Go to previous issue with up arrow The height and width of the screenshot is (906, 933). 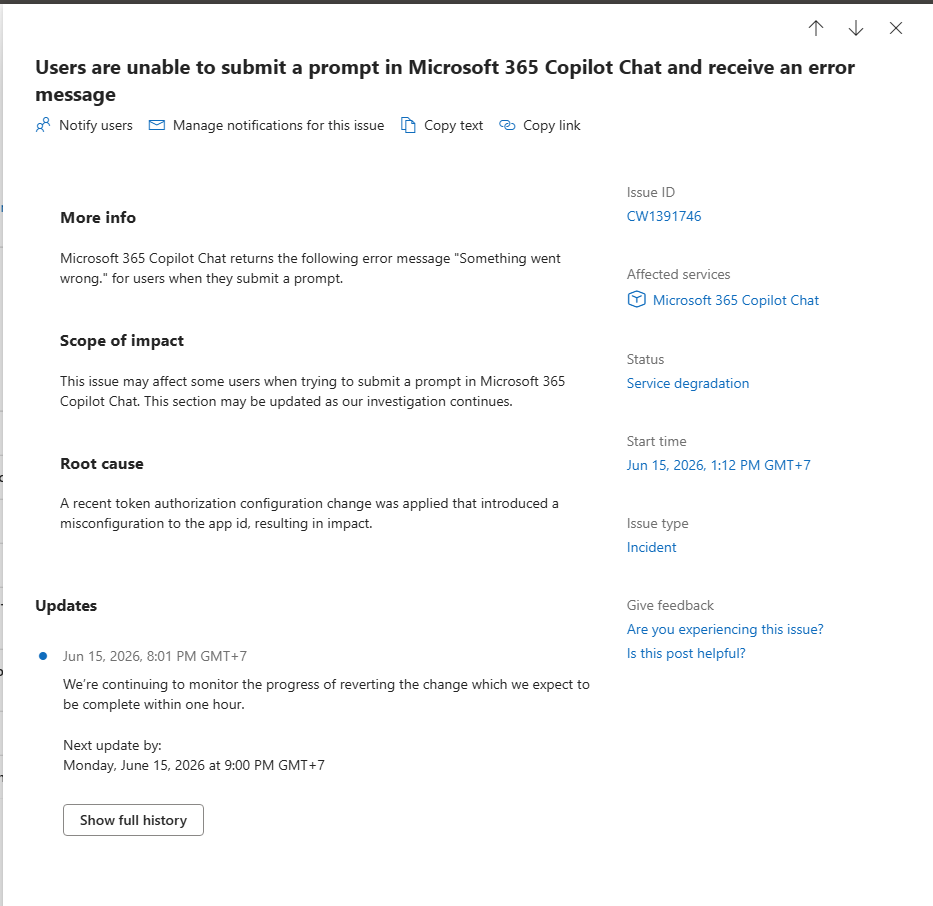click(x=816, y=28)
